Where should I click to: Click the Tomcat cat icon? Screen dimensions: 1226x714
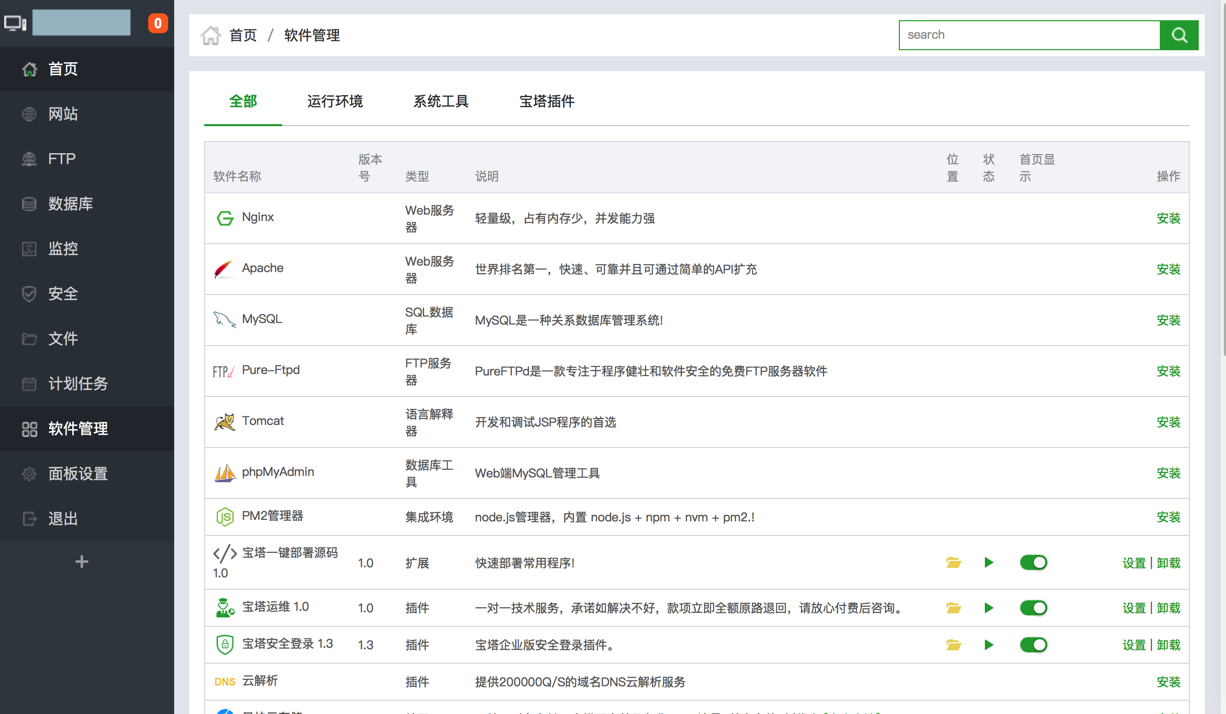click(224, 422)
